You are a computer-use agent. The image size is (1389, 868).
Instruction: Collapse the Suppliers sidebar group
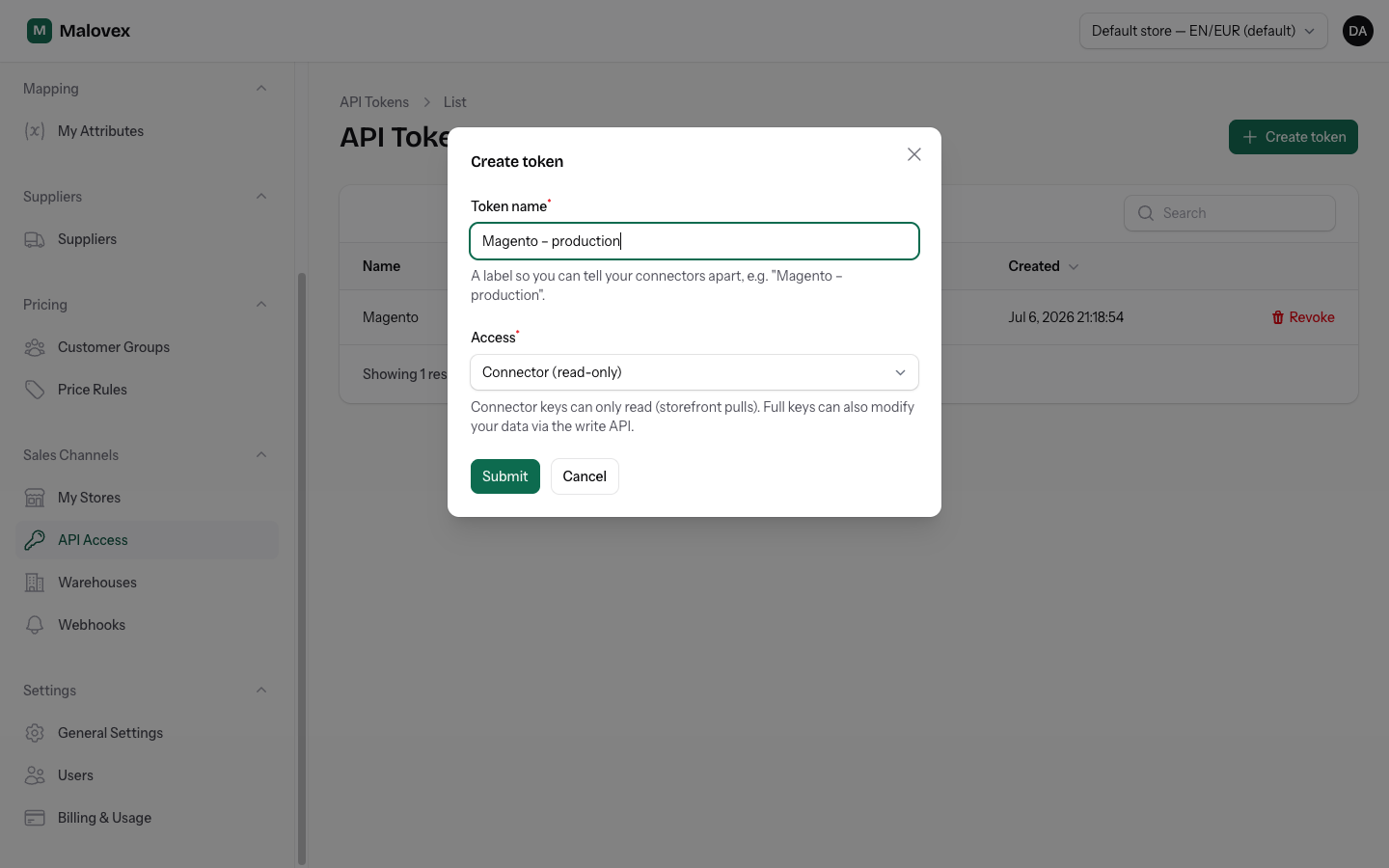pos(261,197)
